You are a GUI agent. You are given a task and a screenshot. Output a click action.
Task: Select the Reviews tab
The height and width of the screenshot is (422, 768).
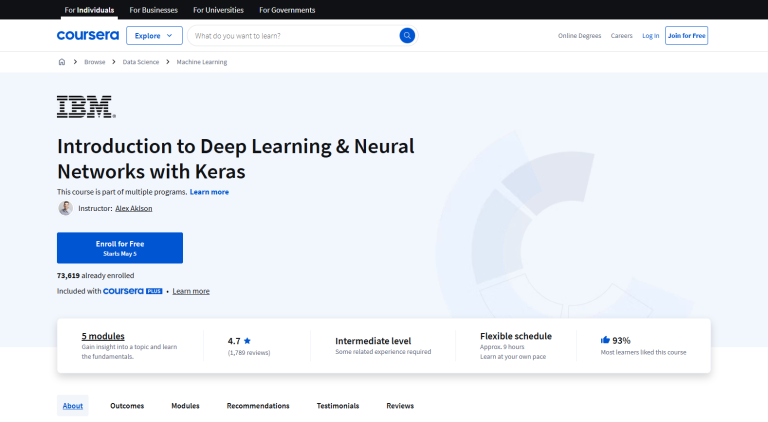400,405
